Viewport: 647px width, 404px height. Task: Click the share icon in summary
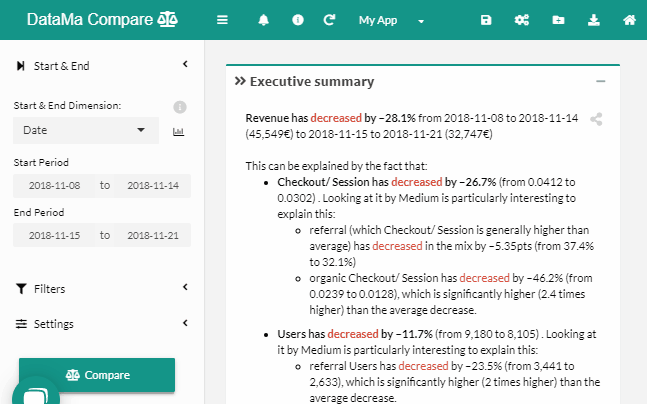[x=596, y=119]
